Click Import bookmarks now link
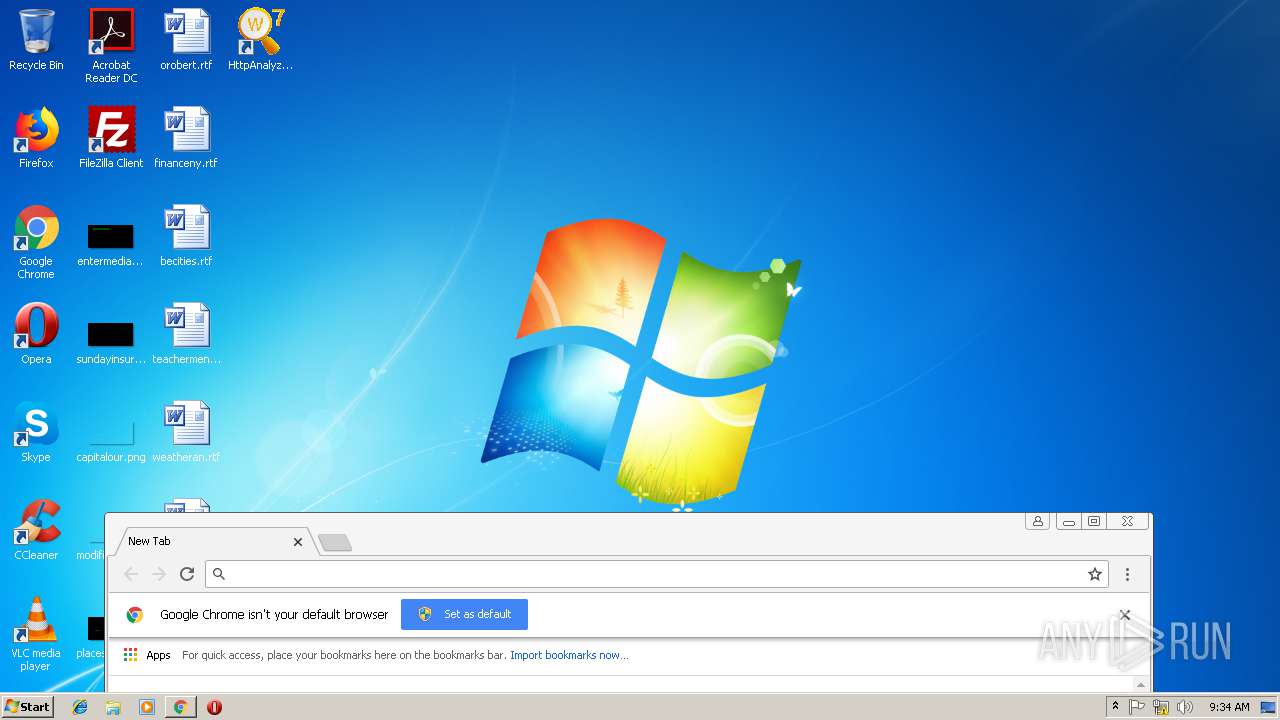This screenshot has width=1280, height=720. [x=569, y=655]
